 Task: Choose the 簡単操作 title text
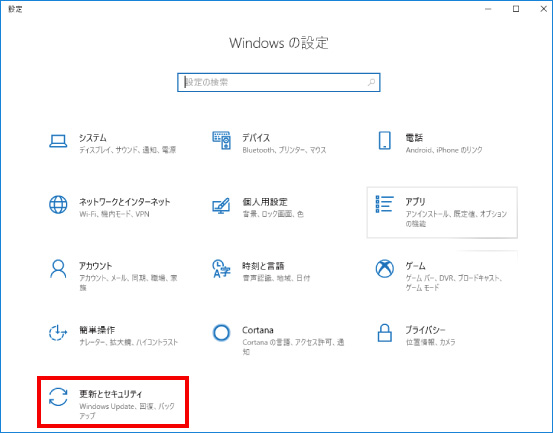click(x=97, y=330)
